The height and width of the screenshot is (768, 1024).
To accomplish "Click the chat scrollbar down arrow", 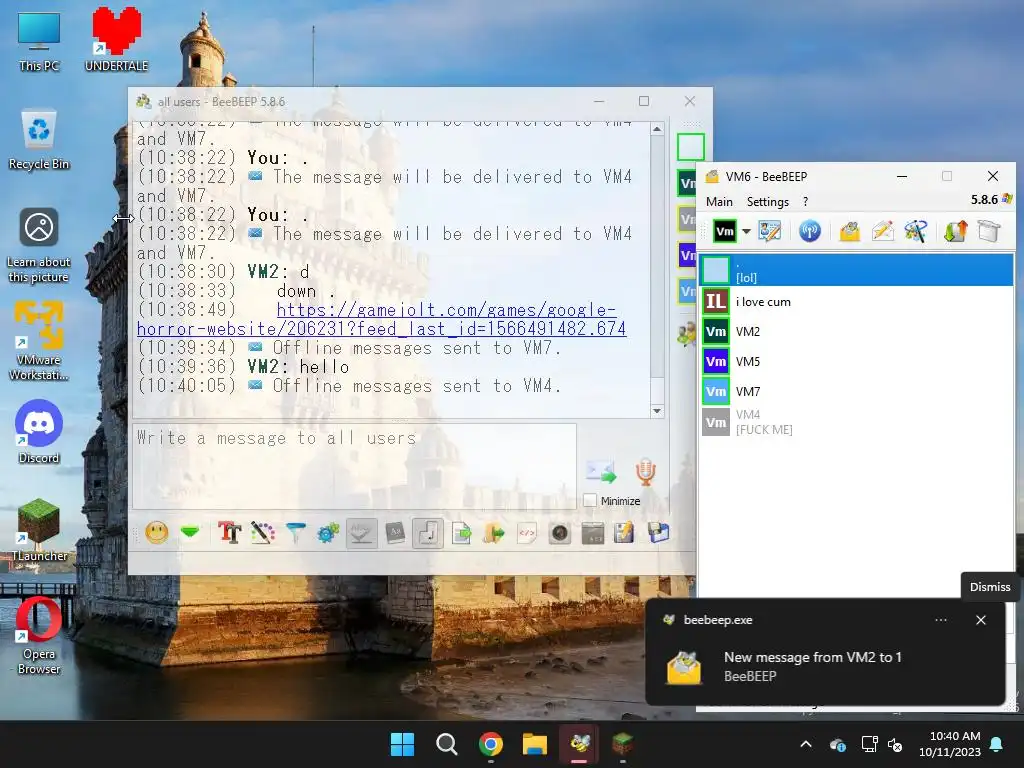I will point(657,410).
